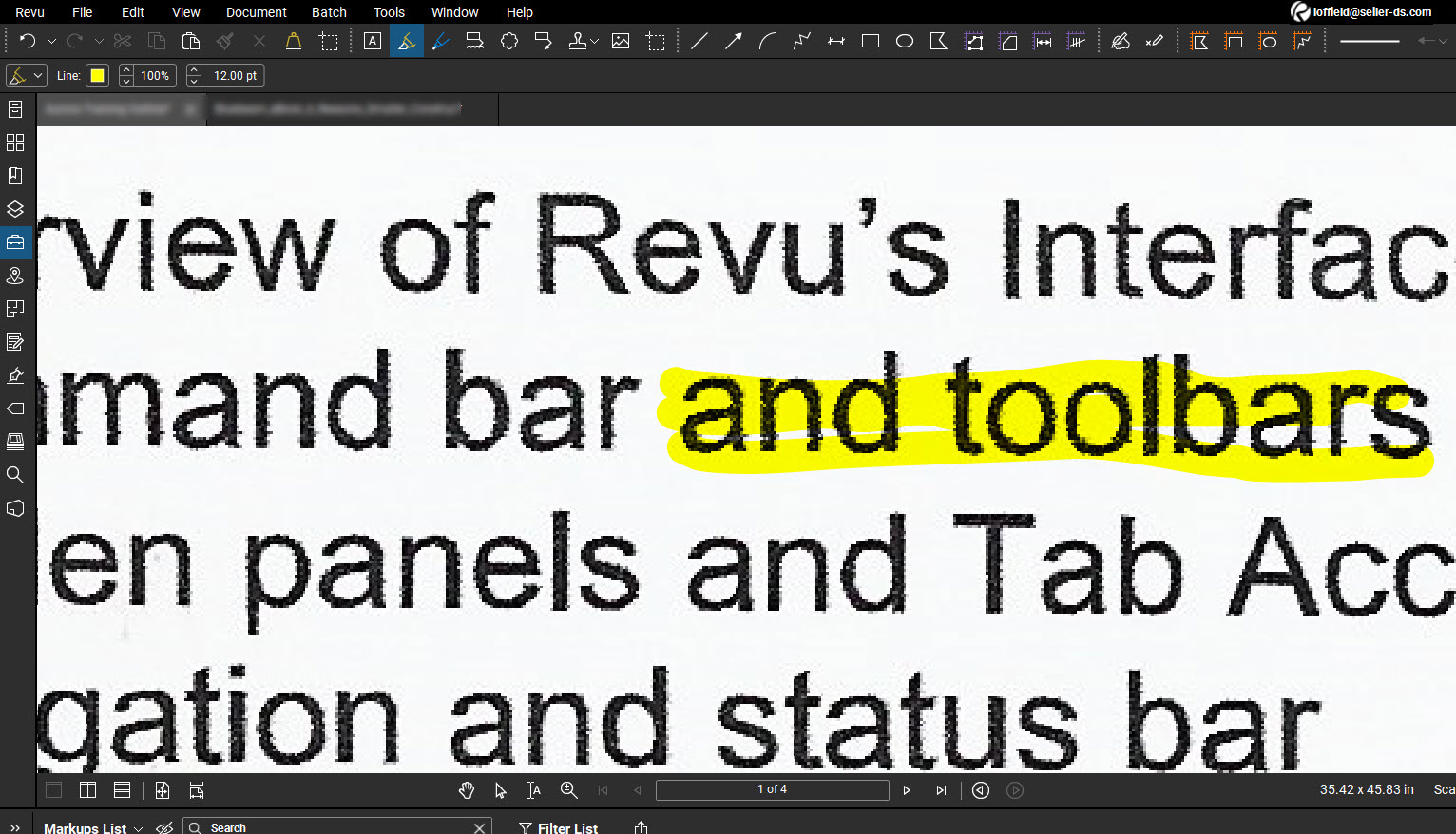The width and height of the screenshot is (1456, 834).
Task: Click the Paste clipboard icon
Action: click(x=191, y=41)
